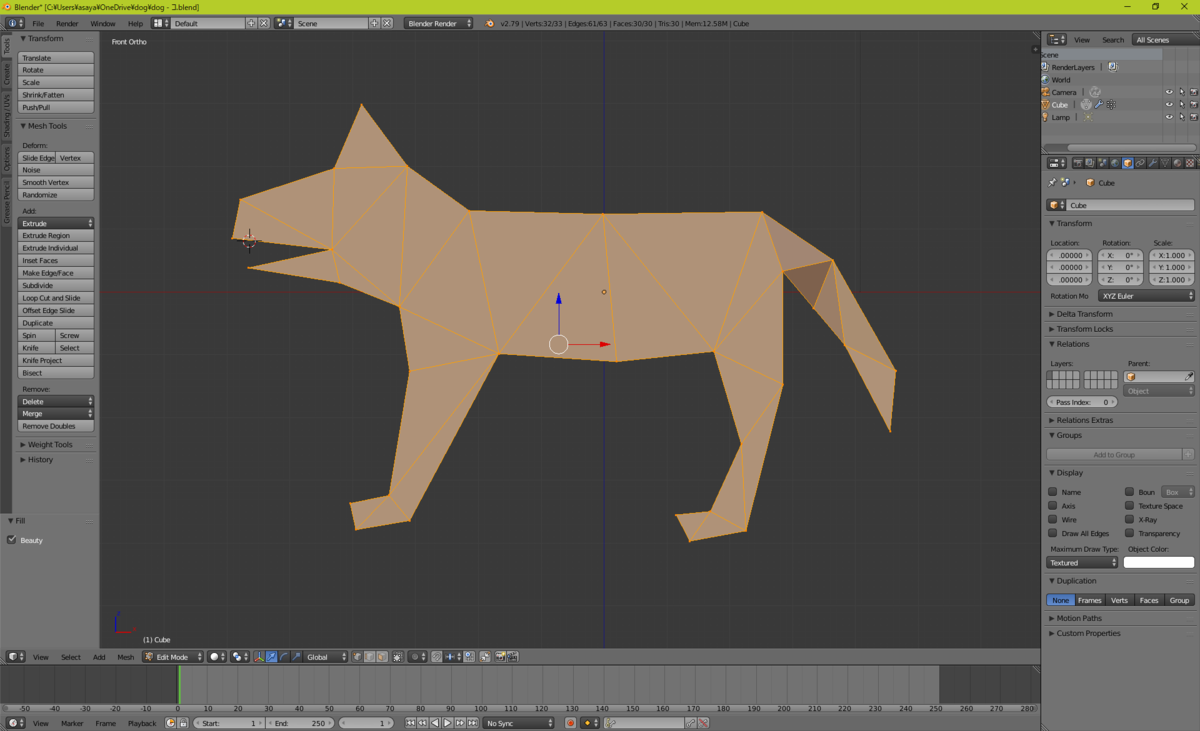Toggle Camera renderability icon in outliner
This screenshot has width=1200, height=731.
point(1193,92)
